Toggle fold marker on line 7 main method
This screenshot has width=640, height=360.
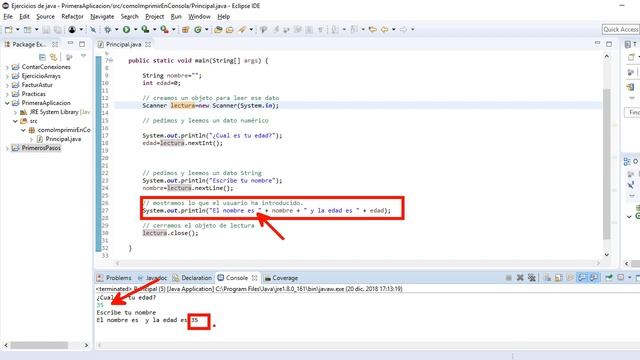coord(111,60)
